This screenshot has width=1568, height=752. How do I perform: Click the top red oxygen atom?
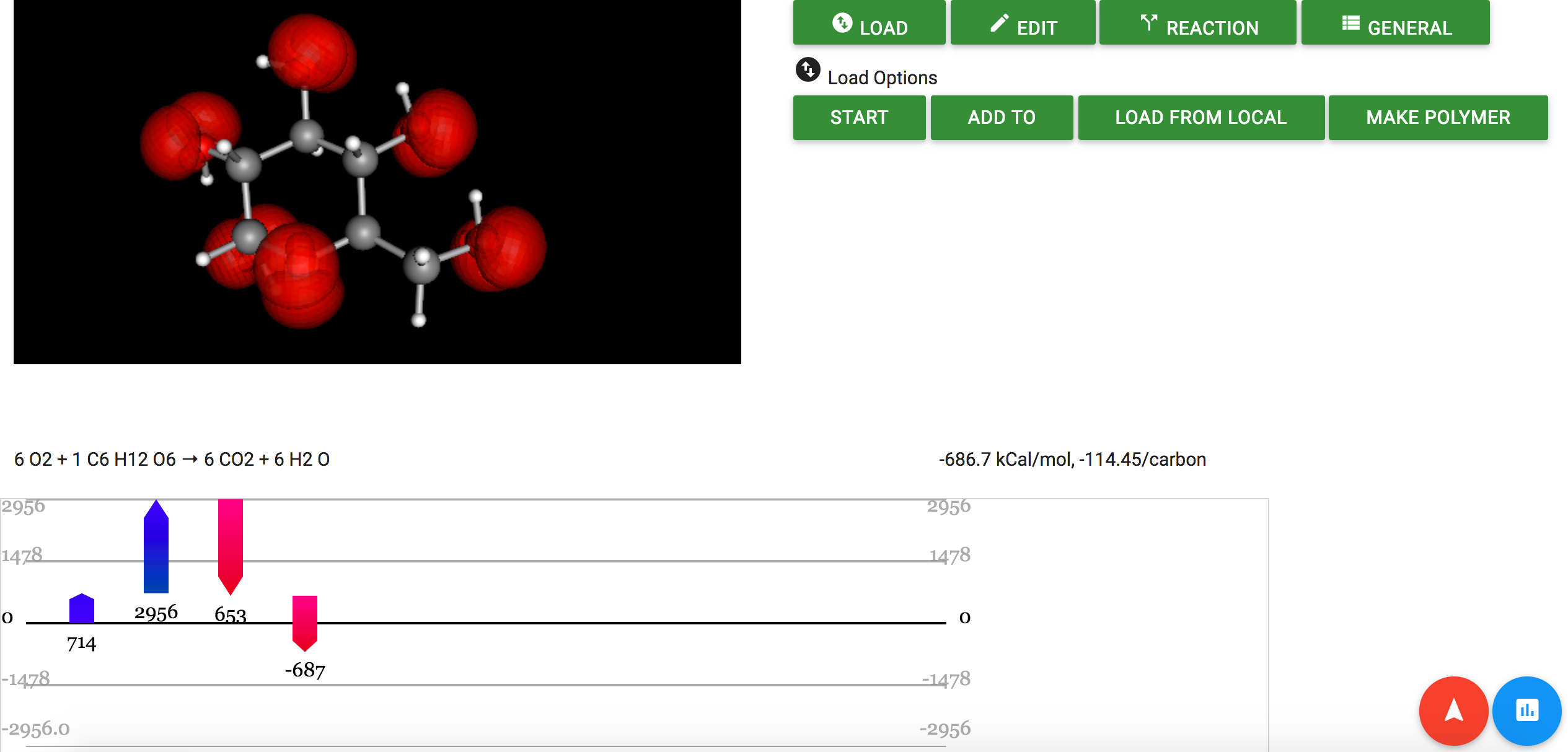click(312, 53)
